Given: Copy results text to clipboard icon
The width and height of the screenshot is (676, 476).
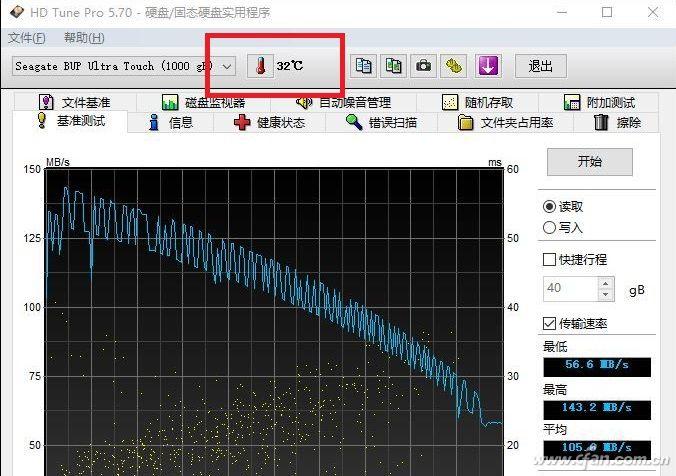Looking at the screenshot, I should point(364,66).
